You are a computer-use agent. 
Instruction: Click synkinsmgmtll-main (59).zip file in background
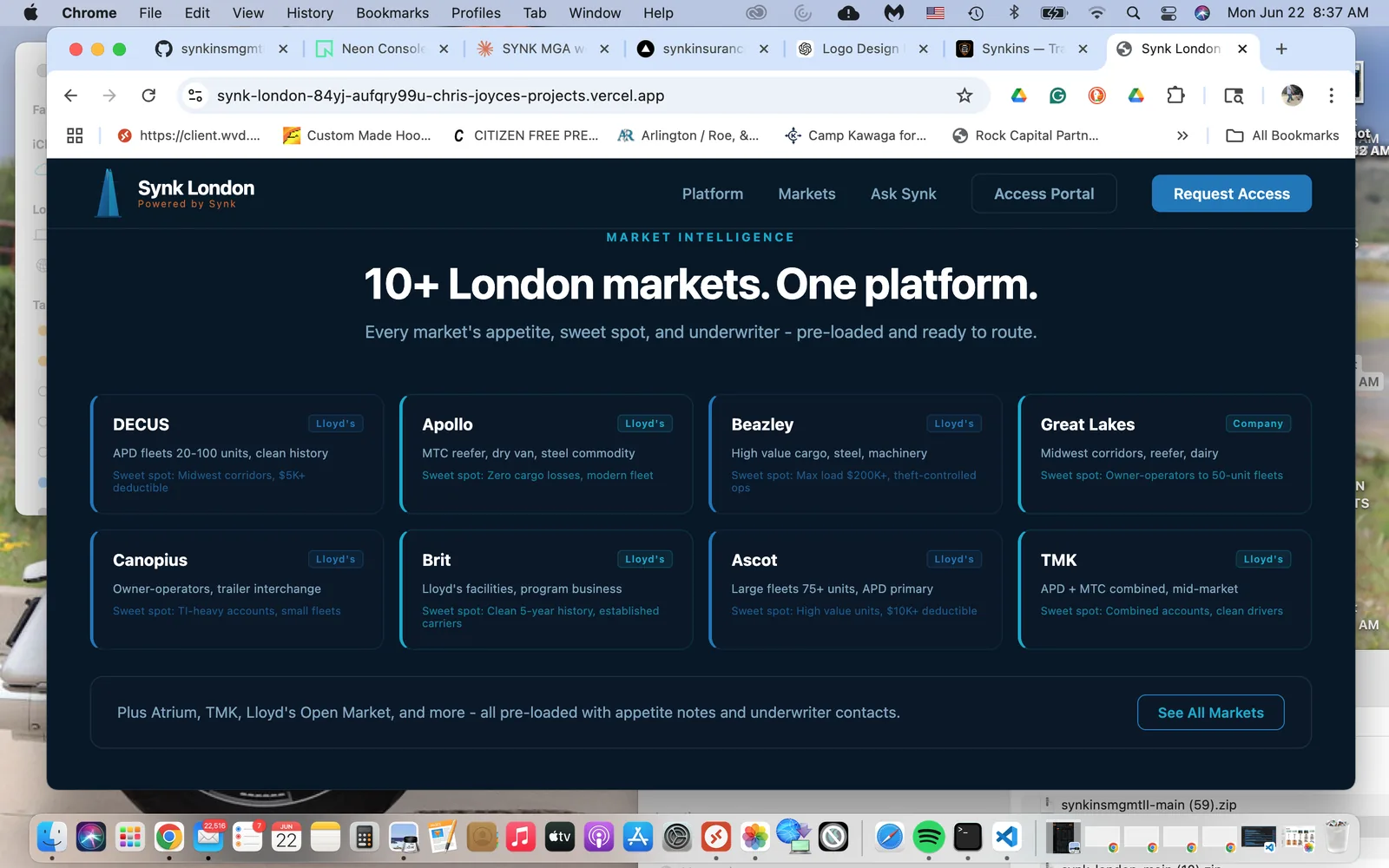pos(1149,805)
